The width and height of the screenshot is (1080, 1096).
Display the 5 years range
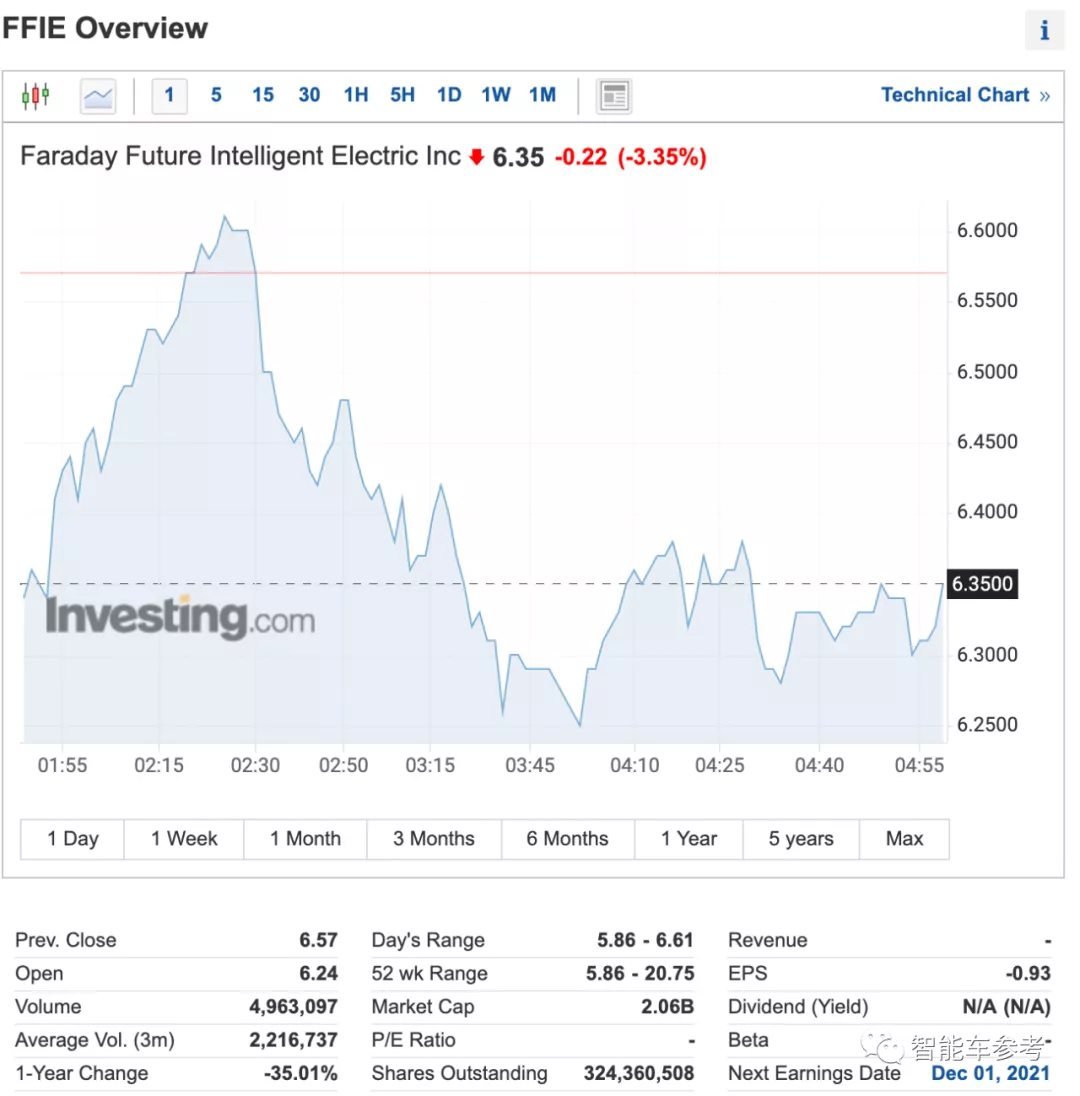click(x=801, y=839)
